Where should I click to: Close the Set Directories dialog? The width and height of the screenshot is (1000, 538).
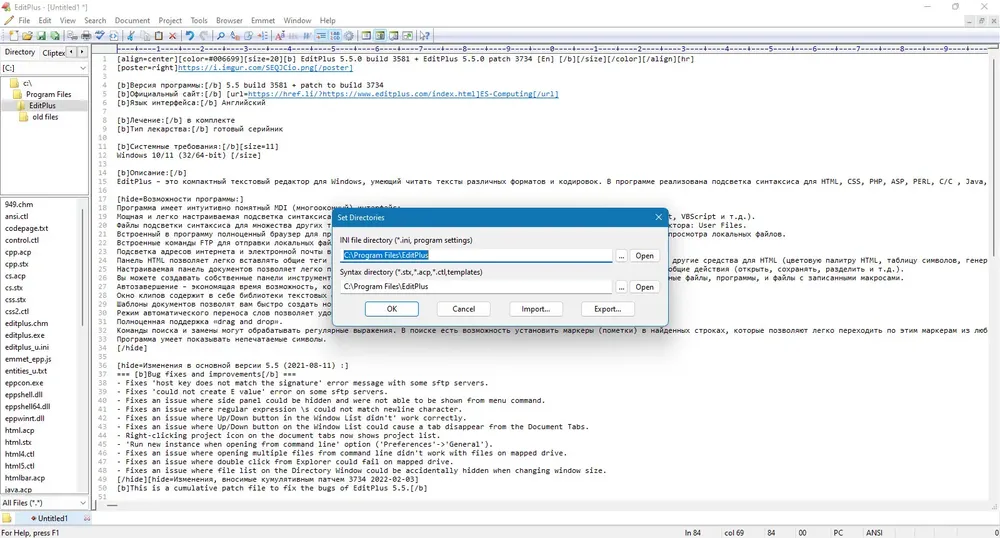[658, 217]
